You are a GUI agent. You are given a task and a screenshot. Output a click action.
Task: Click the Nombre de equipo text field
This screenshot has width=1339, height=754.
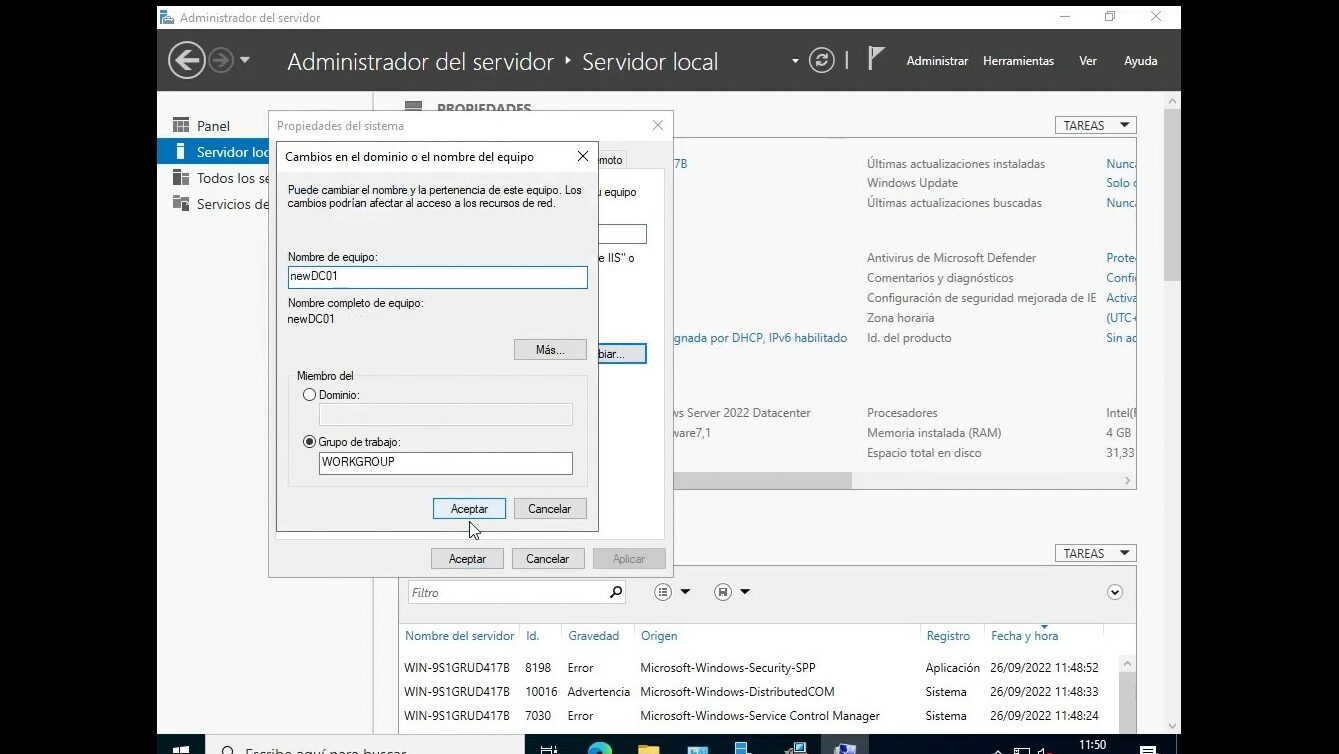(x=437, y=277)
